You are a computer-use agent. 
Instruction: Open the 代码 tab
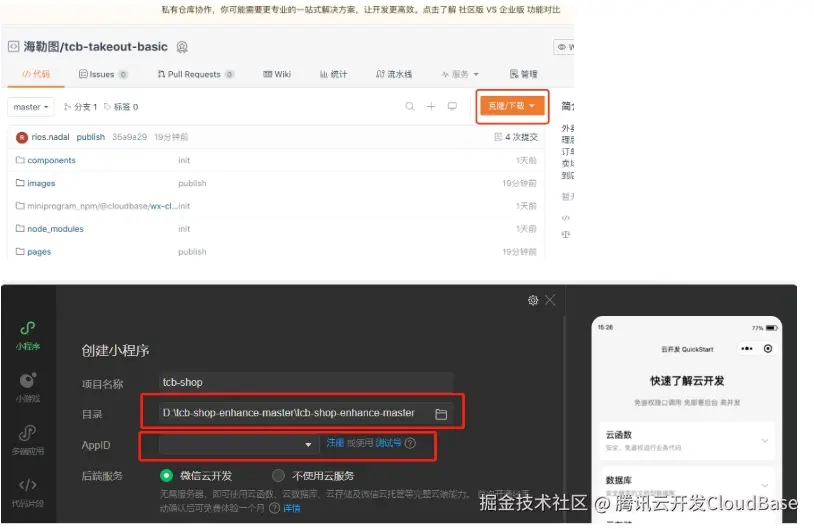(x=36, y=74)
